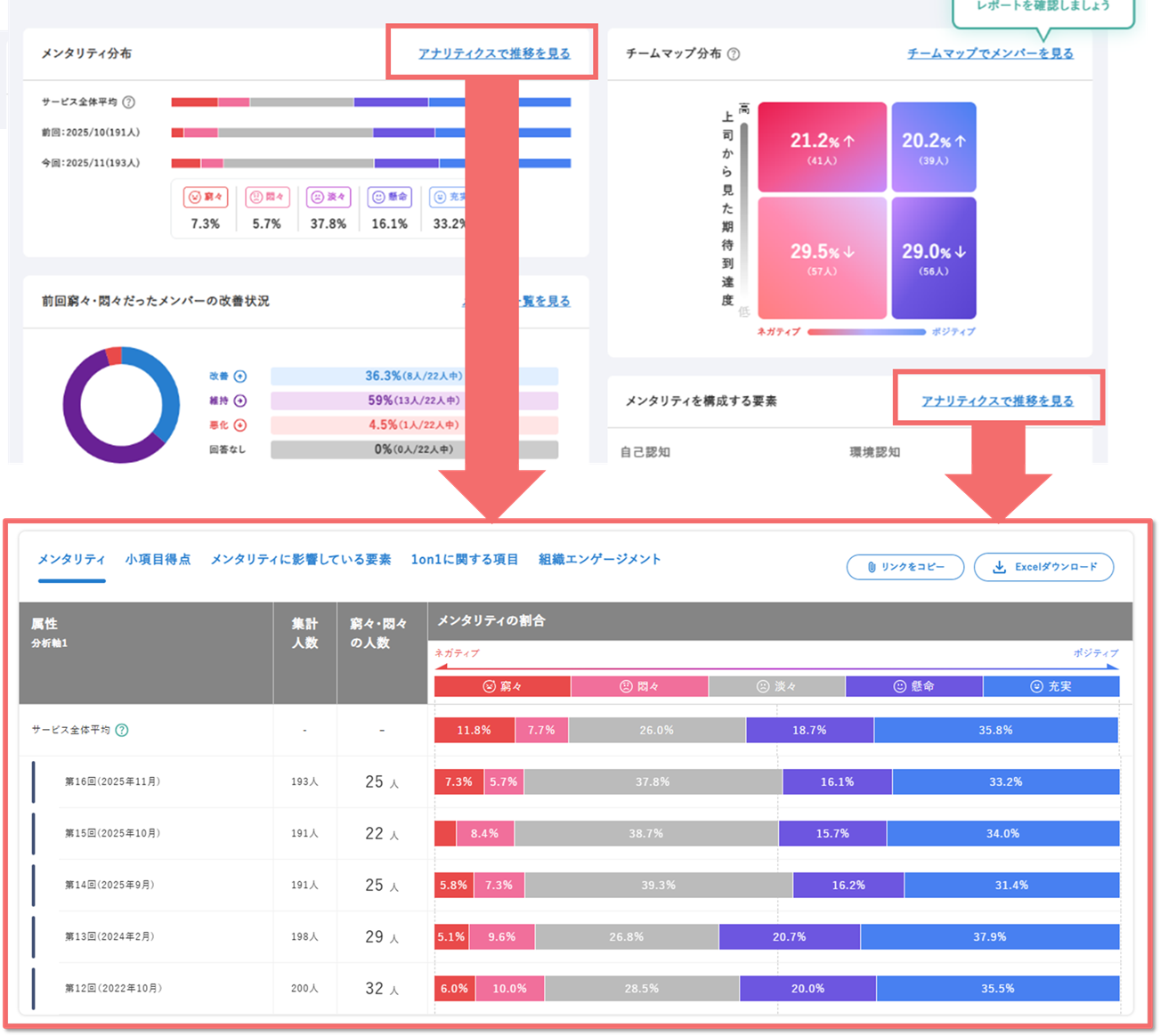
Task: Click the 11.8% red segment in サービス全体平均 row
Action: coord(475,730)
